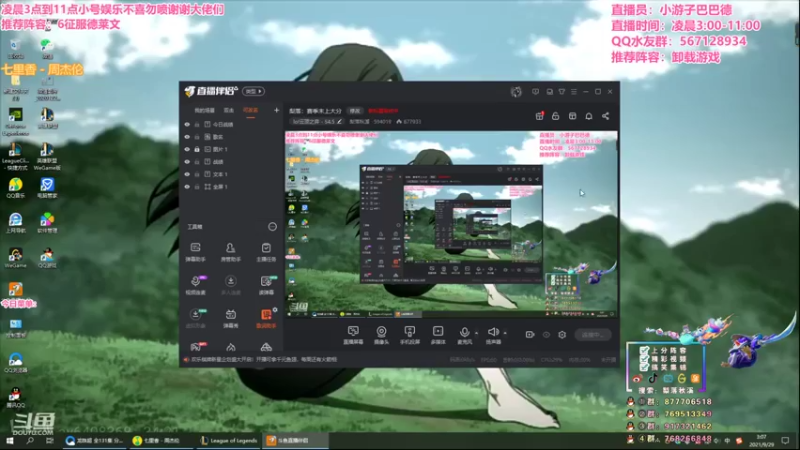Hide the 战绩 source layer
The image size is (800, 450).
[187, 162]
